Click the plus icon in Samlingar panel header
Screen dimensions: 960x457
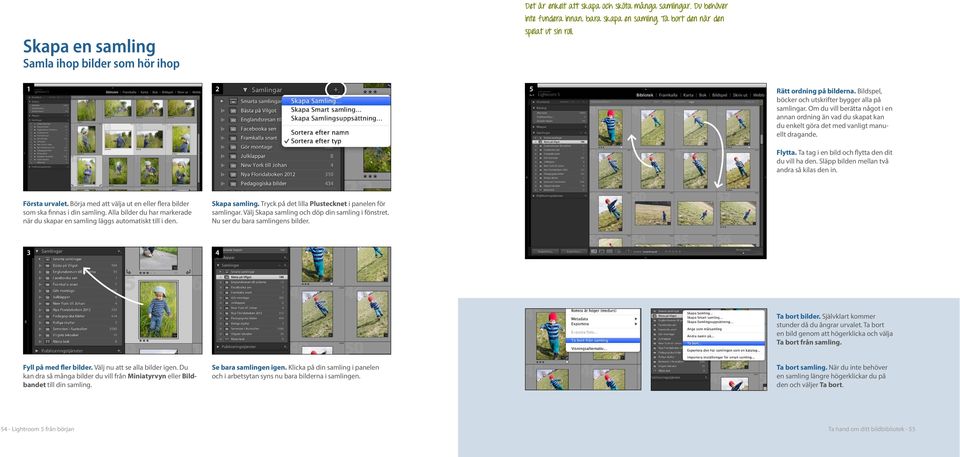coord(336,89)
